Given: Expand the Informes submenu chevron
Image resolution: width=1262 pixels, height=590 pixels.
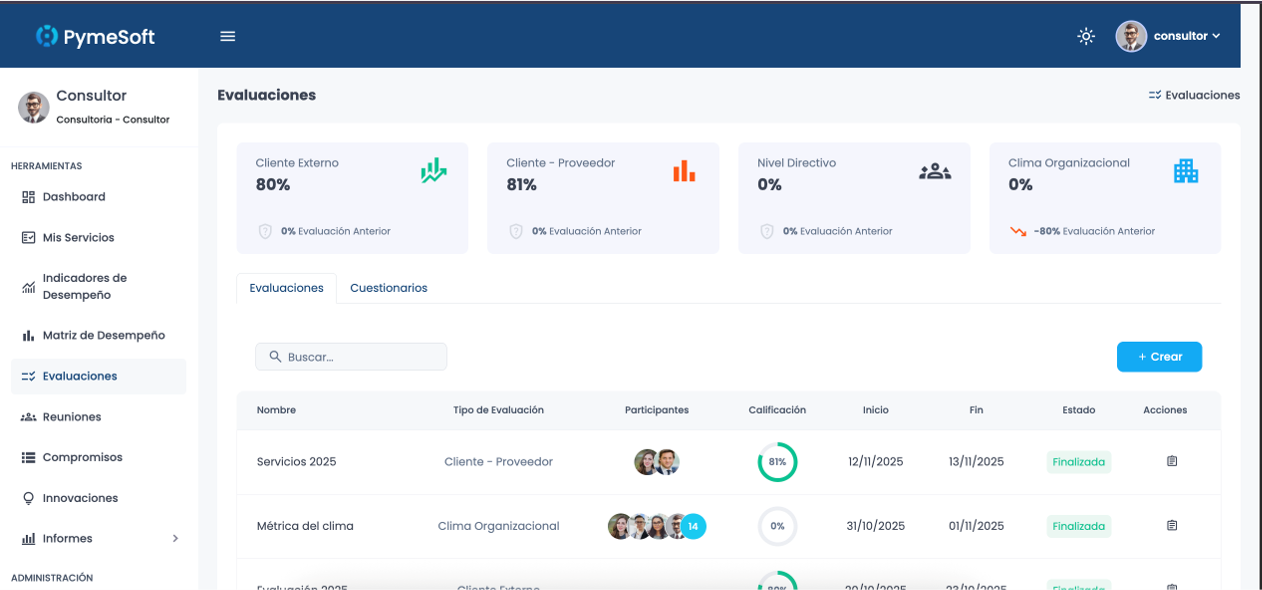Looking at the screenshot, I should 175,538.
